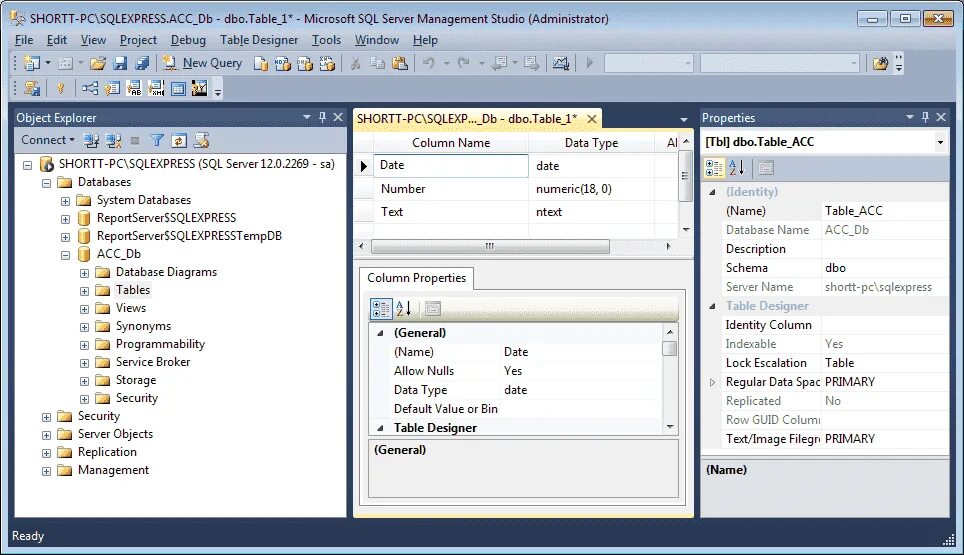Click the Object Explorer script icon

201,141
